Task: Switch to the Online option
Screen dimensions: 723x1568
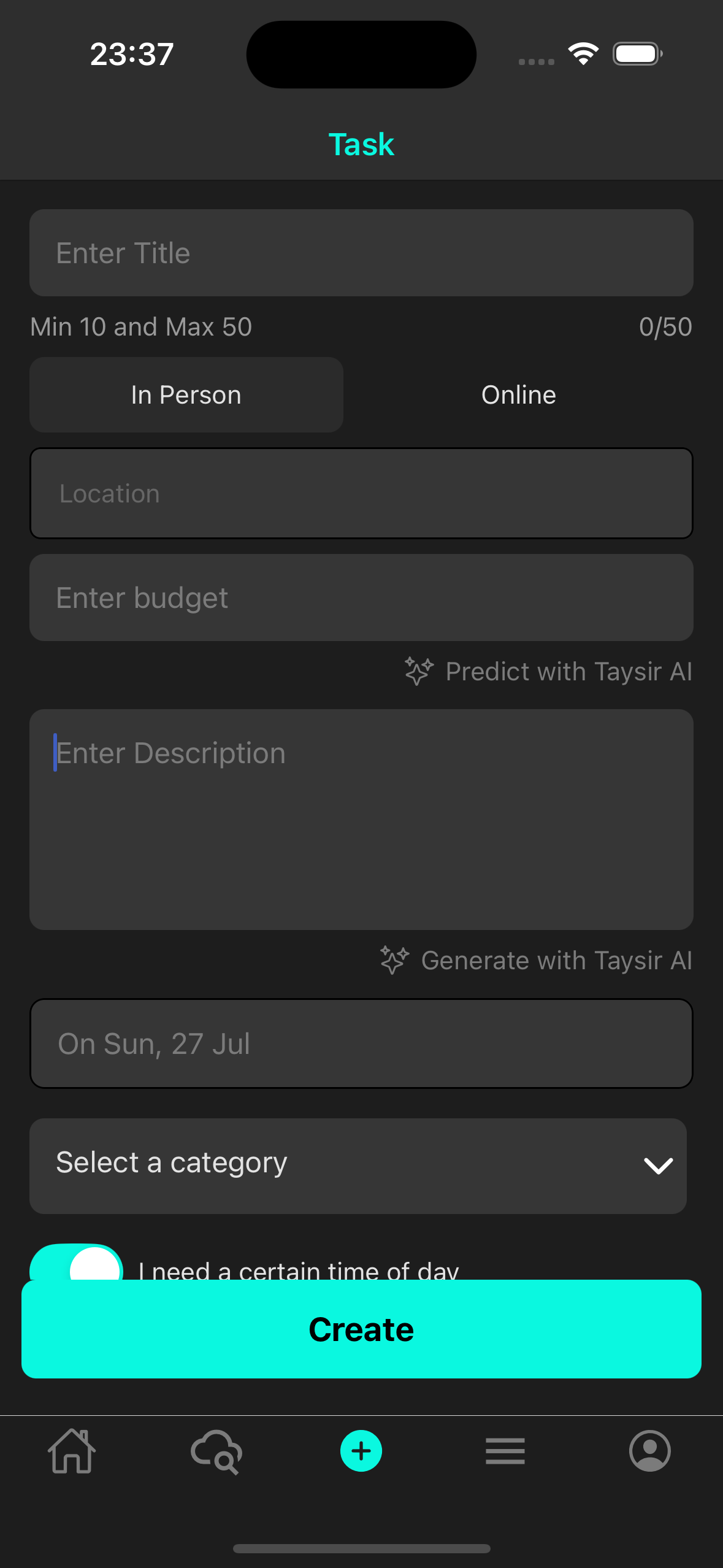Action: 519,395
